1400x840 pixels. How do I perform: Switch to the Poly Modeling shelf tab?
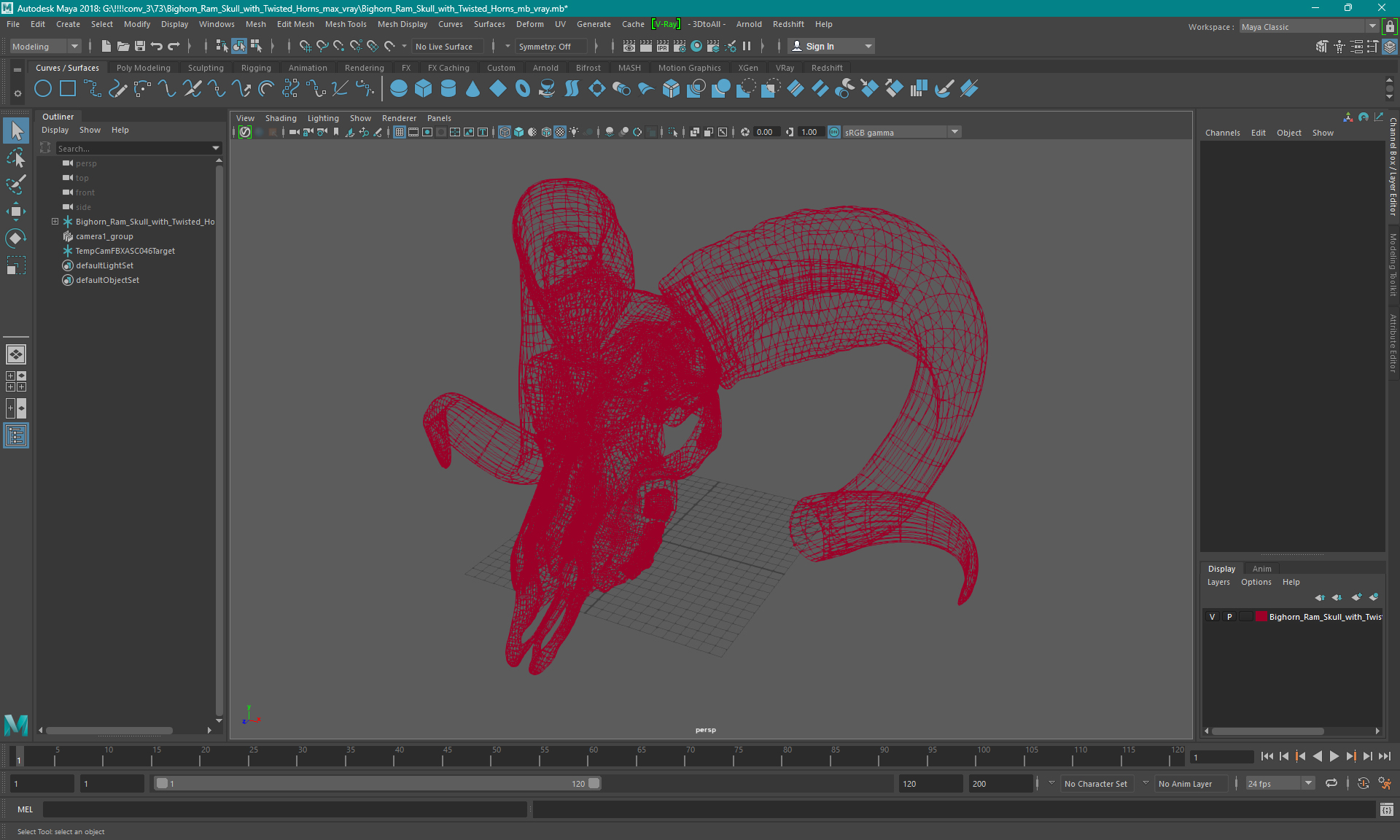click(144, 68)
